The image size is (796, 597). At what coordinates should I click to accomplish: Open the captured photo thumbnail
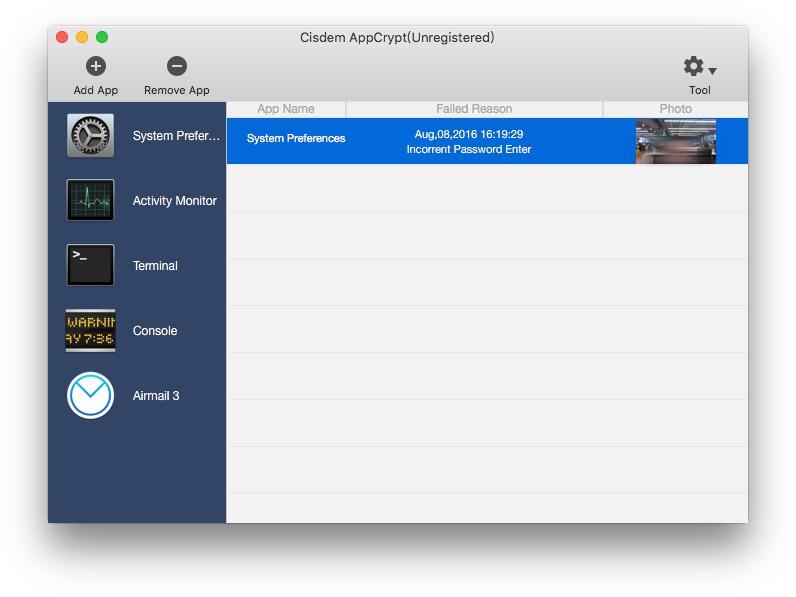point(676,142)
